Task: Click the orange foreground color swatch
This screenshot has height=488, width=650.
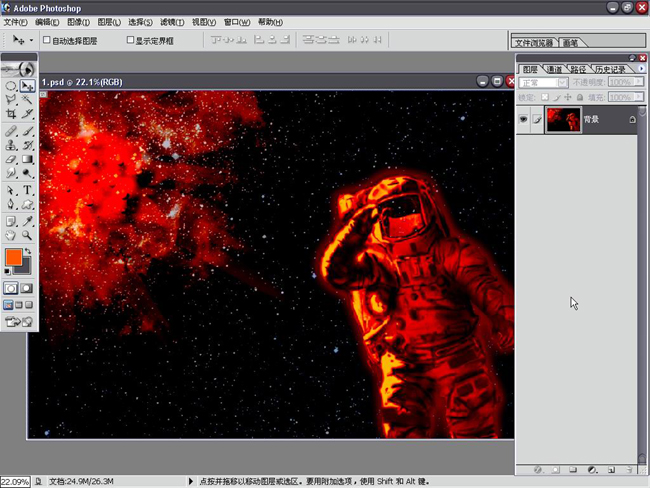Action: (13, 257)
